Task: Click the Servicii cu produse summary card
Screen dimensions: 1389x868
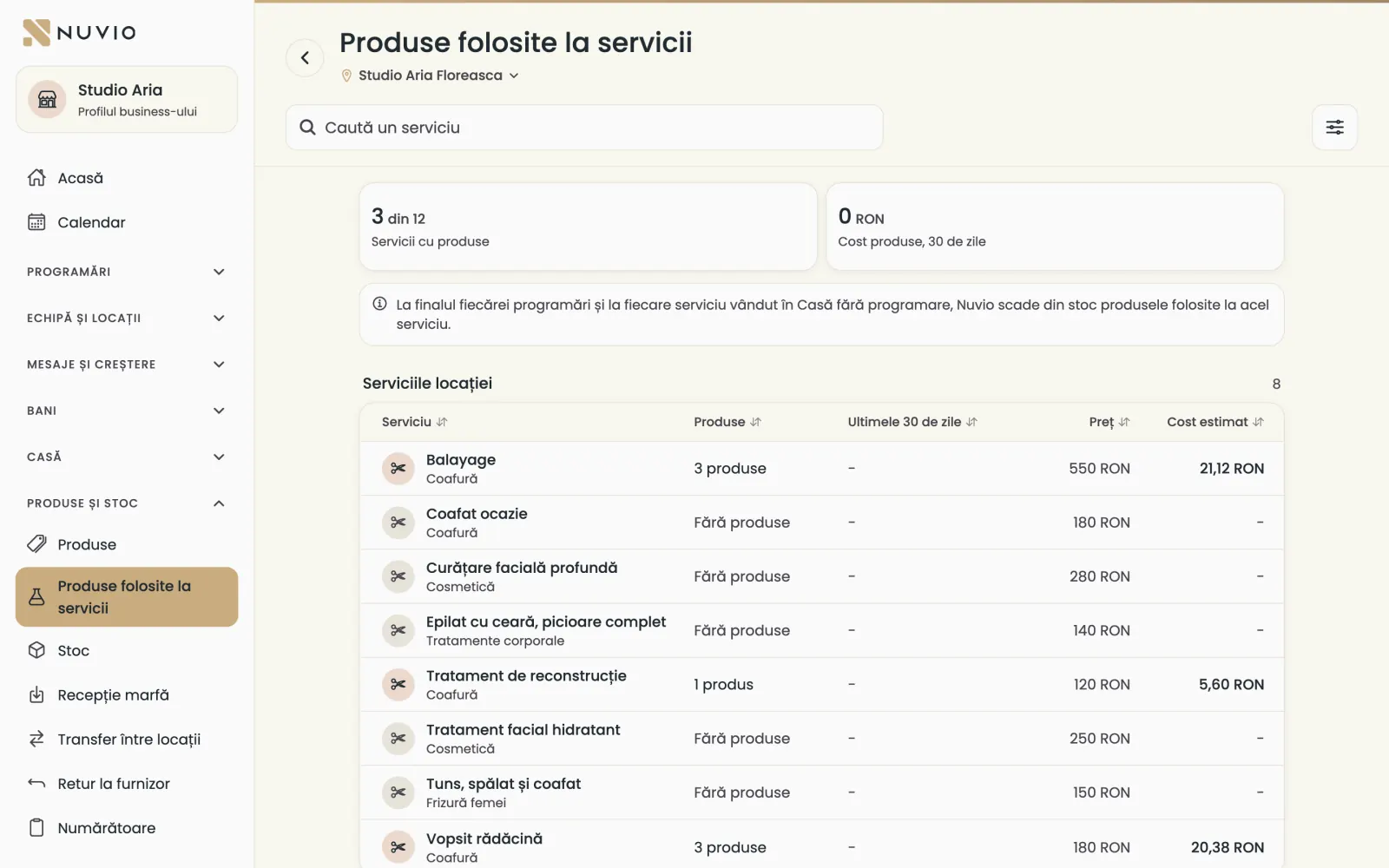Action: pyautogui.click(x=589, y=227)
